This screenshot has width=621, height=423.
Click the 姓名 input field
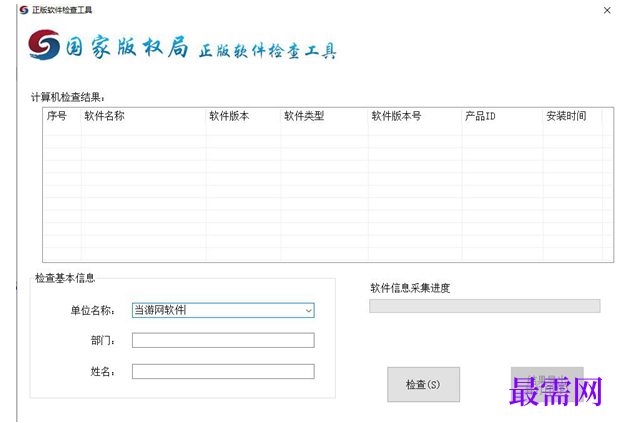[223, 372]
